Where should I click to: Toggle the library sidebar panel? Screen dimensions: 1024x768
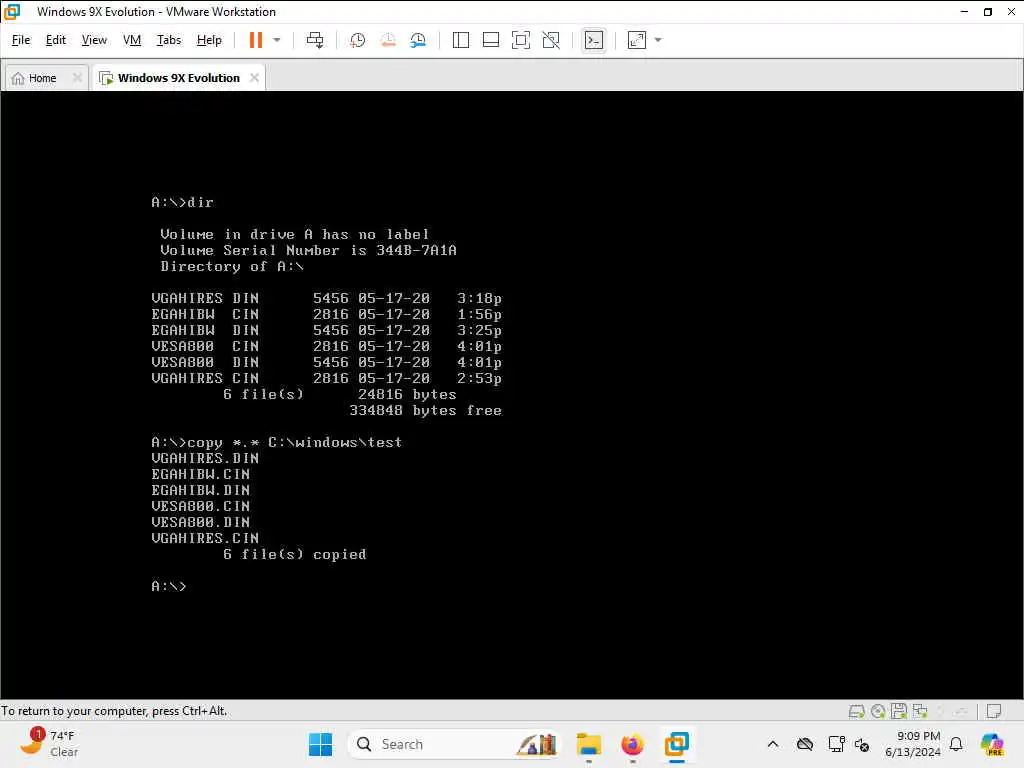pos(460,40)
